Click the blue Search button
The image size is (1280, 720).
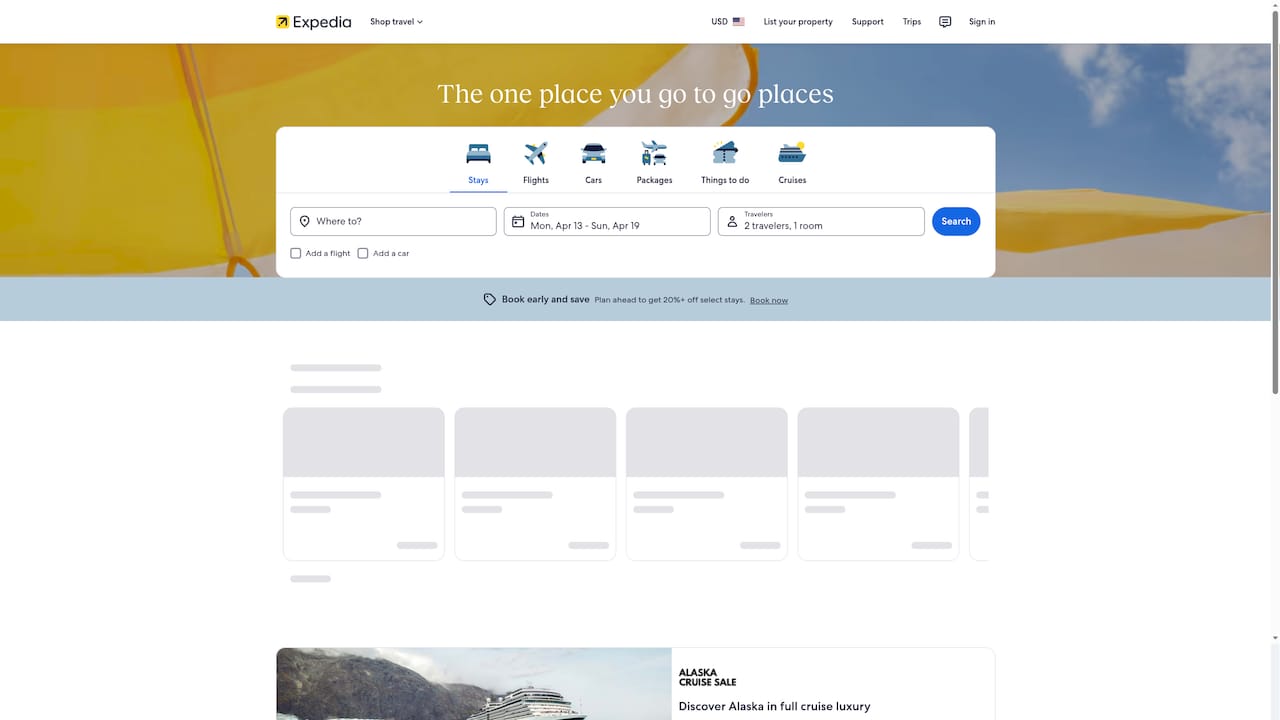click(955, 221)
